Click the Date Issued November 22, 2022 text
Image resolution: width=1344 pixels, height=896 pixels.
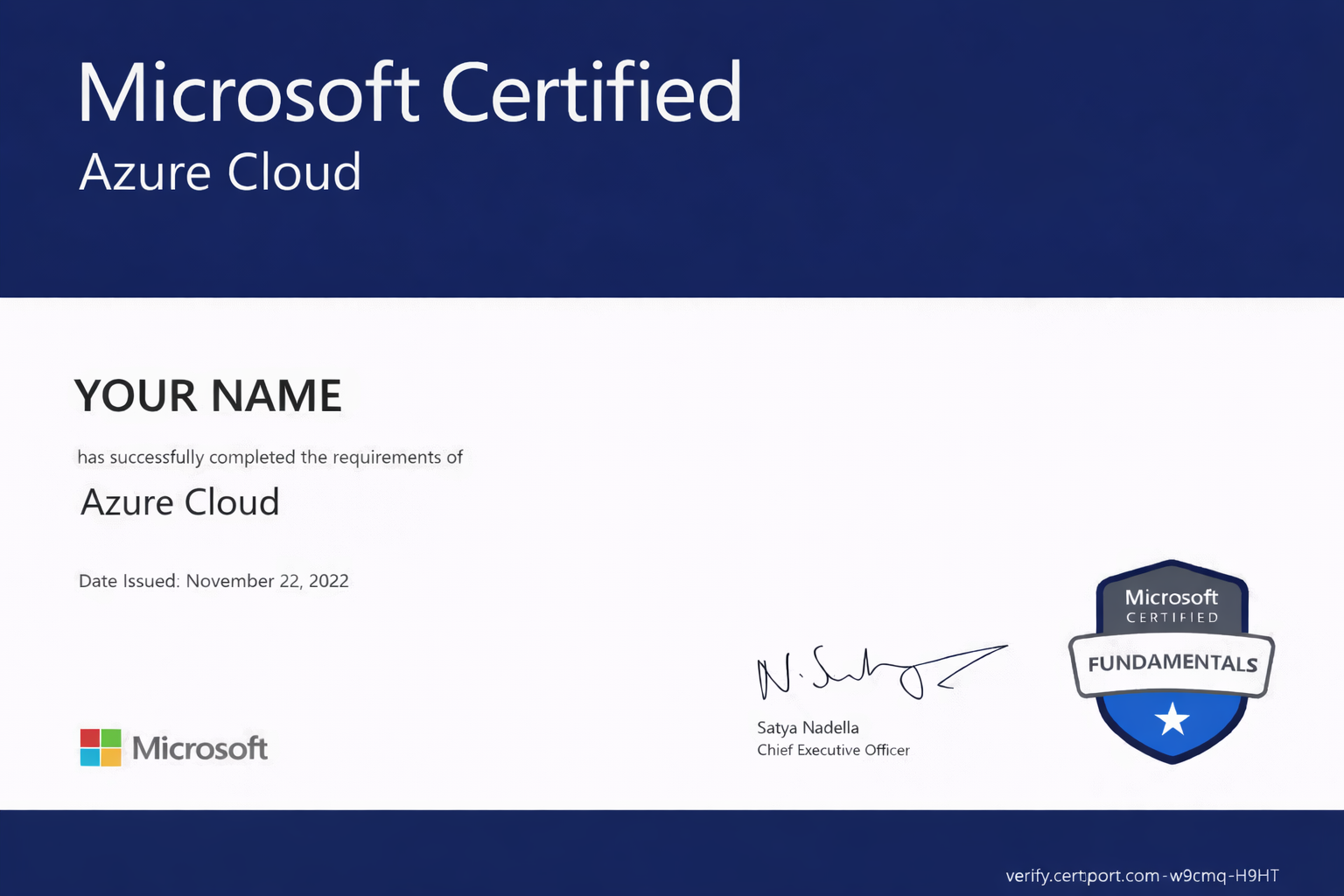click(x=213, y=581)
